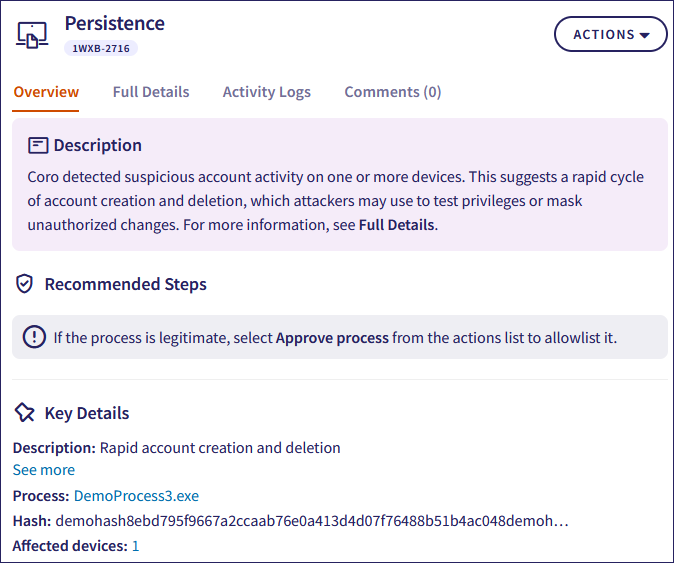
Task: Click the exclamation alert icon in recommendation
Action: 34,337
